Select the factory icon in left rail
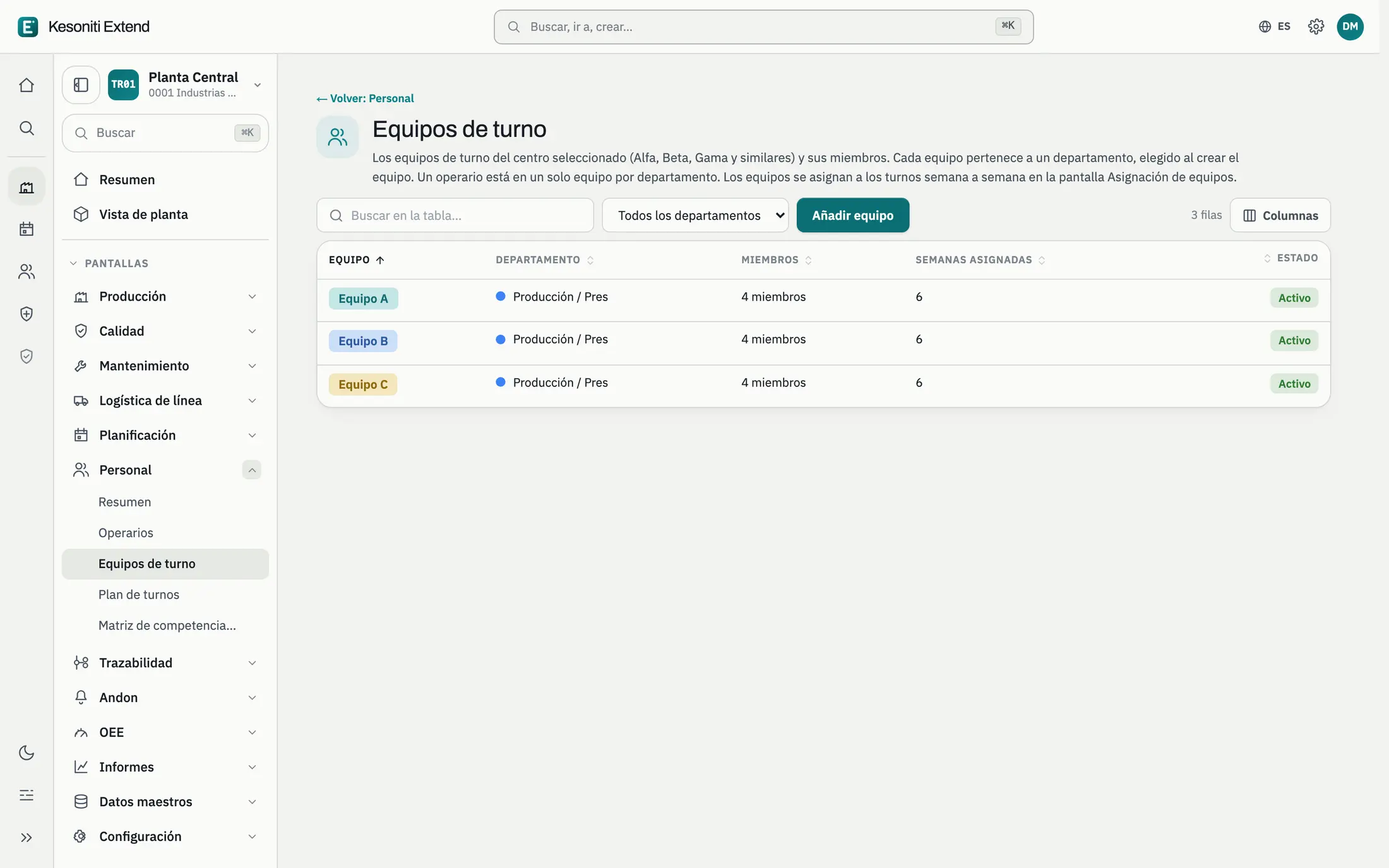Screen dimensions: 1389x868 tap(27, 187)
